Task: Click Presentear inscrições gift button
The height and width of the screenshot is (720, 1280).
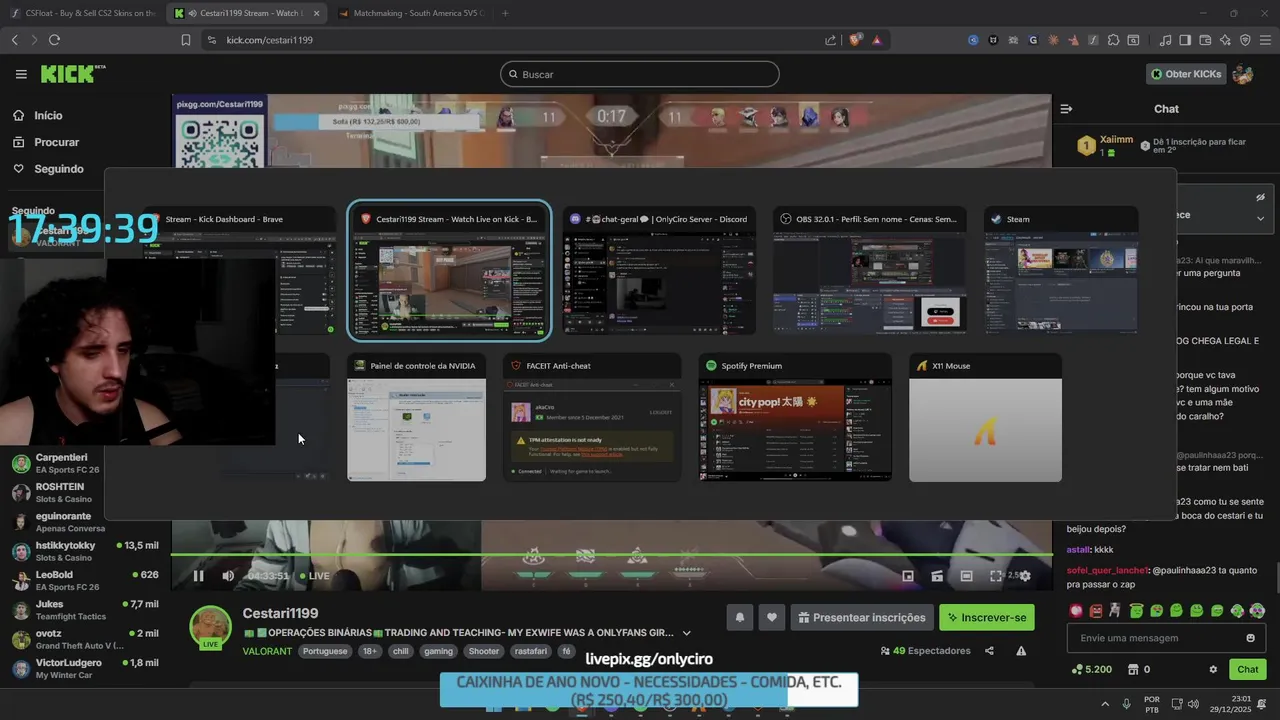Action: coord(862,617)
